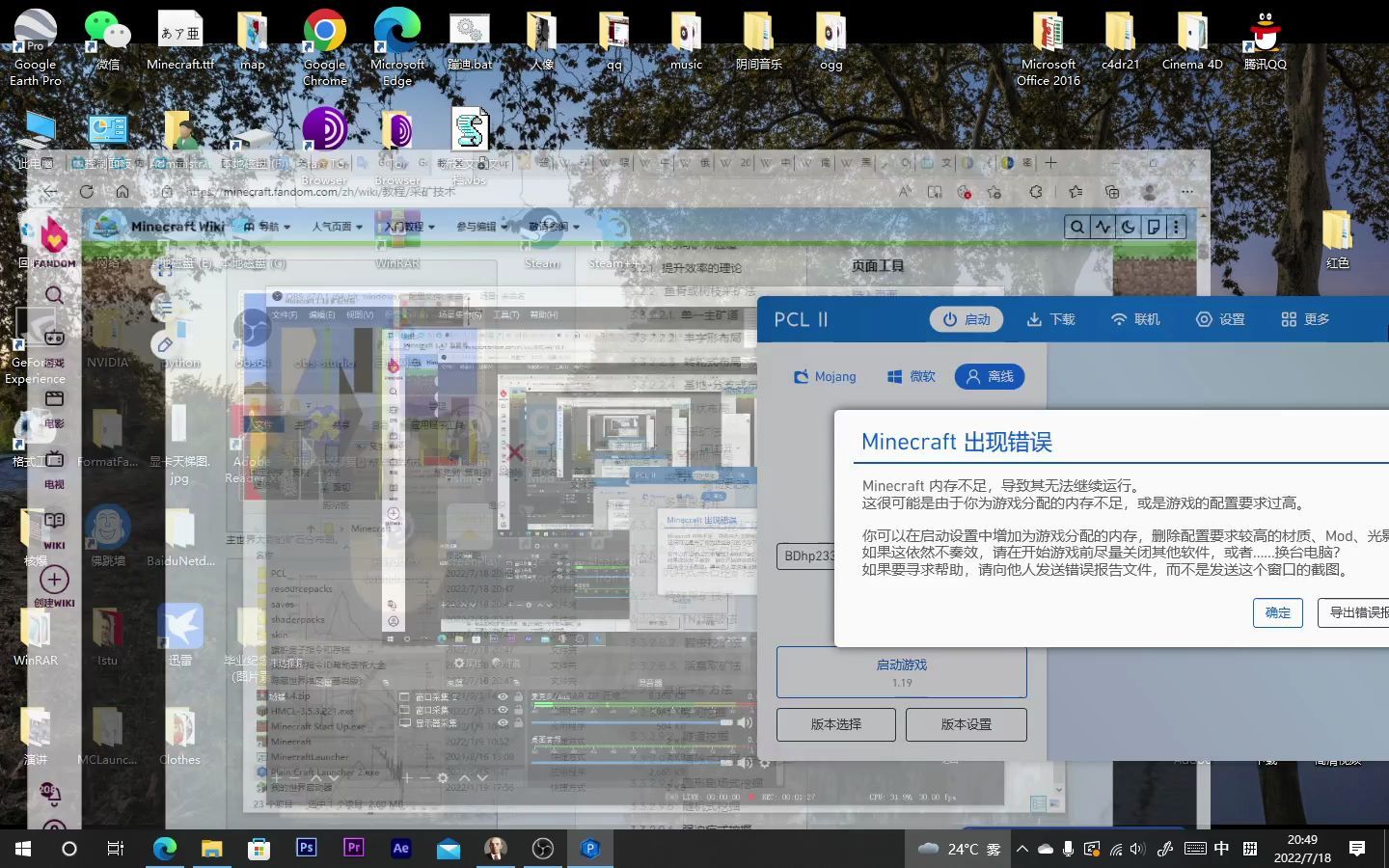This screenshot has height=868, width=1389.
Task: Click 确定 to dismiss the Minecraft error
Action: click(1277, 612)
